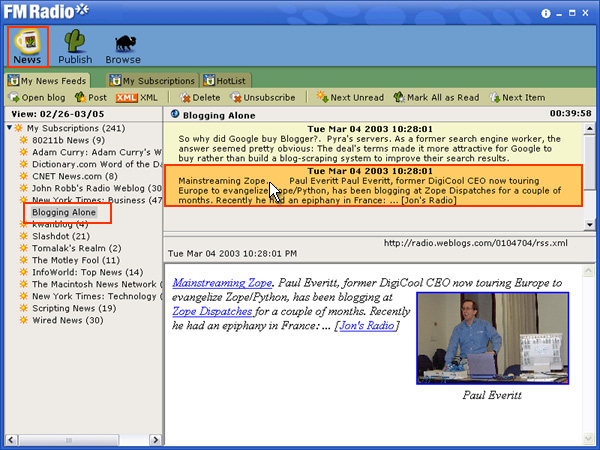The image size is (600, 450).
Task: Open the Zope Dispatches link
Action: [x=212, y=311]
